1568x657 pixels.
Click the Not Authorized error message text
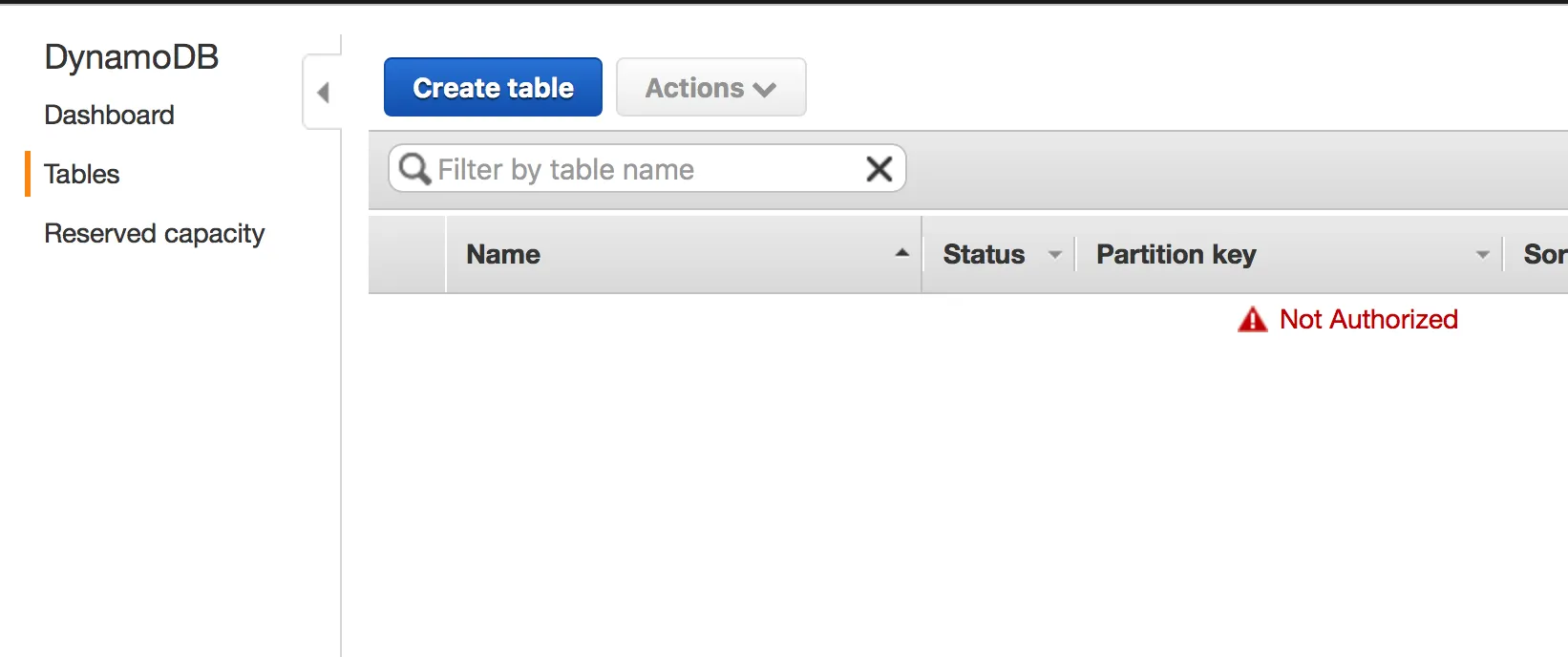pos(1367,319)
